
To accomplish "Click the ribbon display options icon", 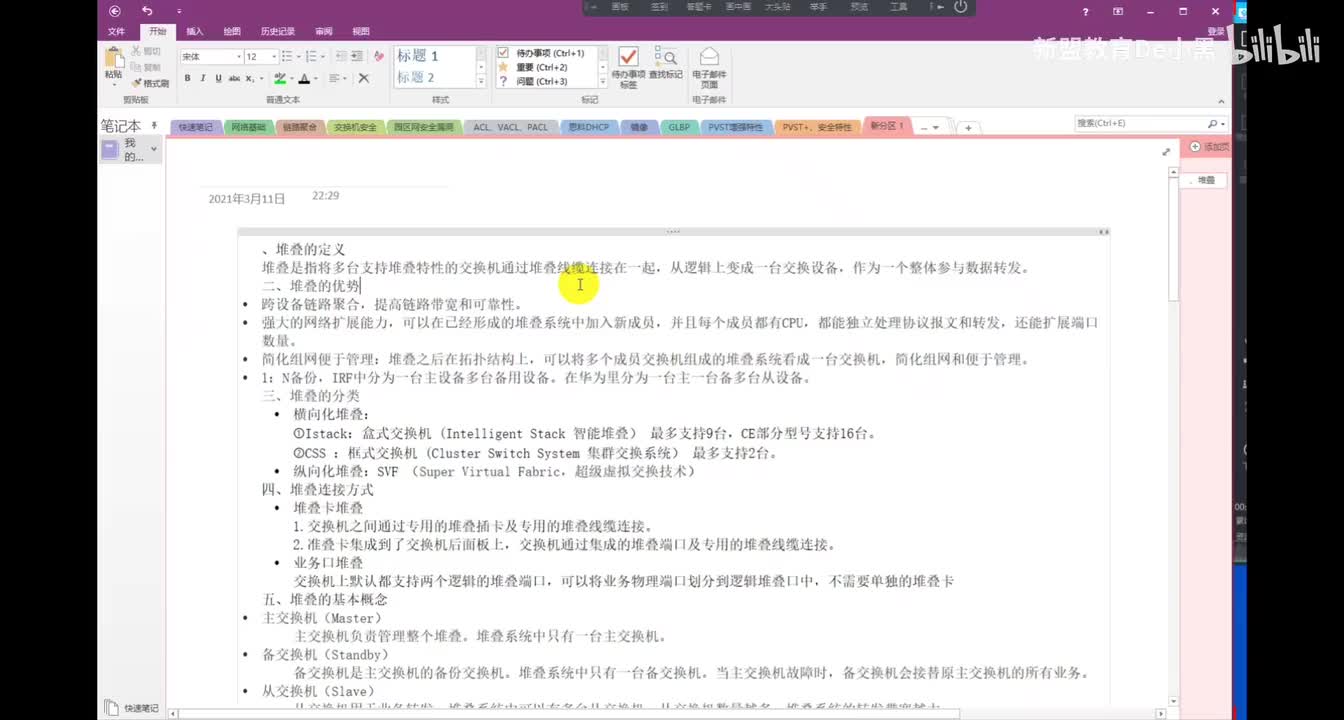I will [1118, 12].
